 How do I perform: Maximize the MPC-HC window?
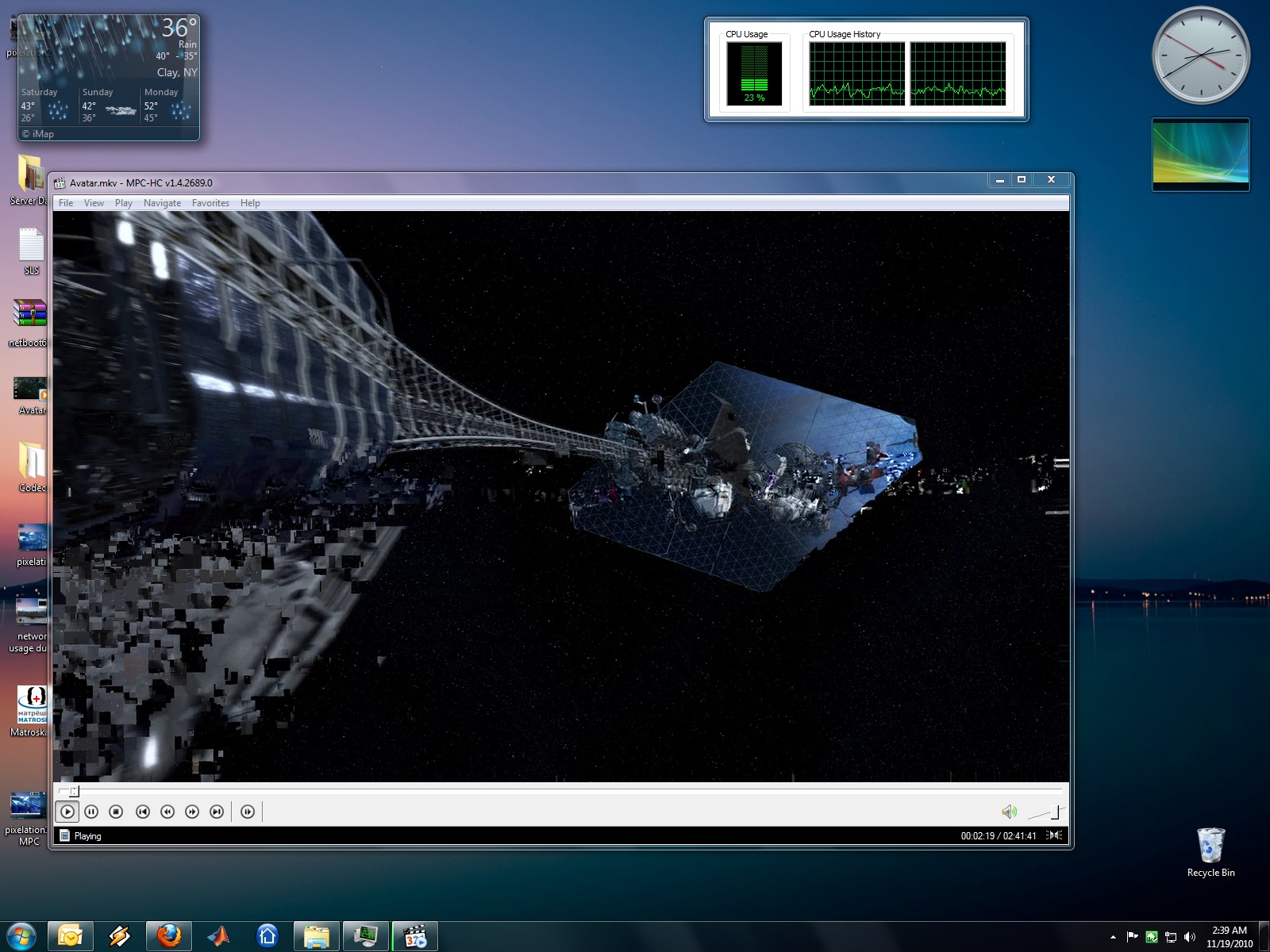point(1022,180)
